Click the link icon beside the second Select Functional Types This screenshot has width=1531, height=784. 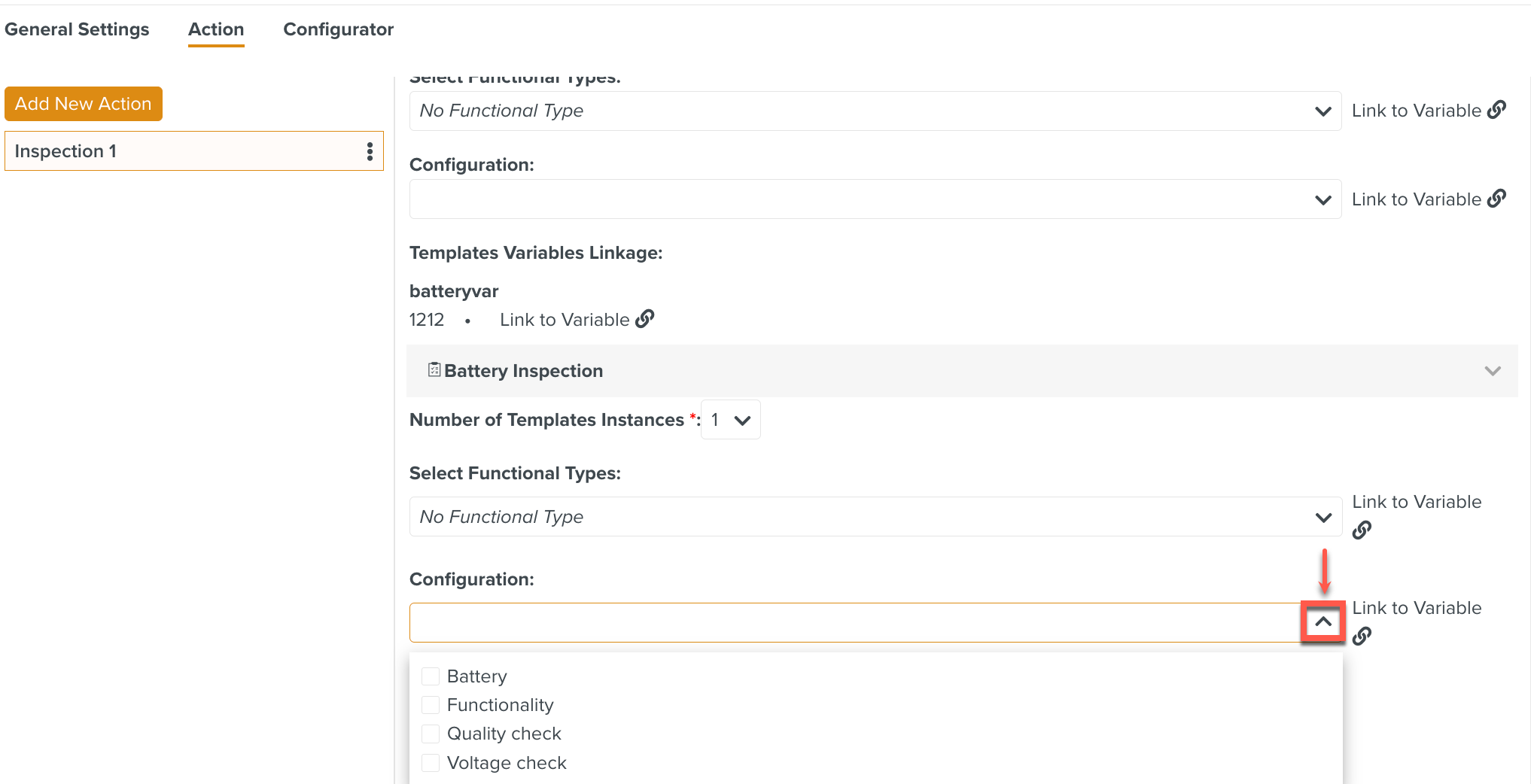tap(1362, 530)
